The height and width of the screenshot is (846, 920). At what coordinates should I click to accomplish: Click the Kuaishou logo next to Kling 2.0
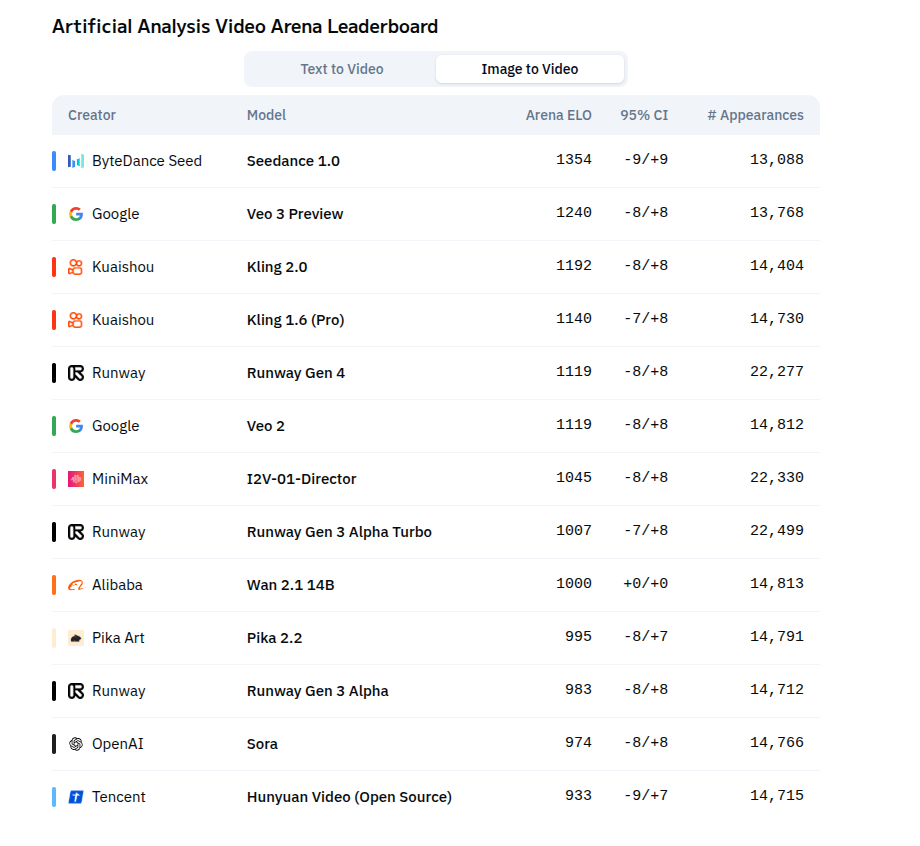[x=76, y=267]
